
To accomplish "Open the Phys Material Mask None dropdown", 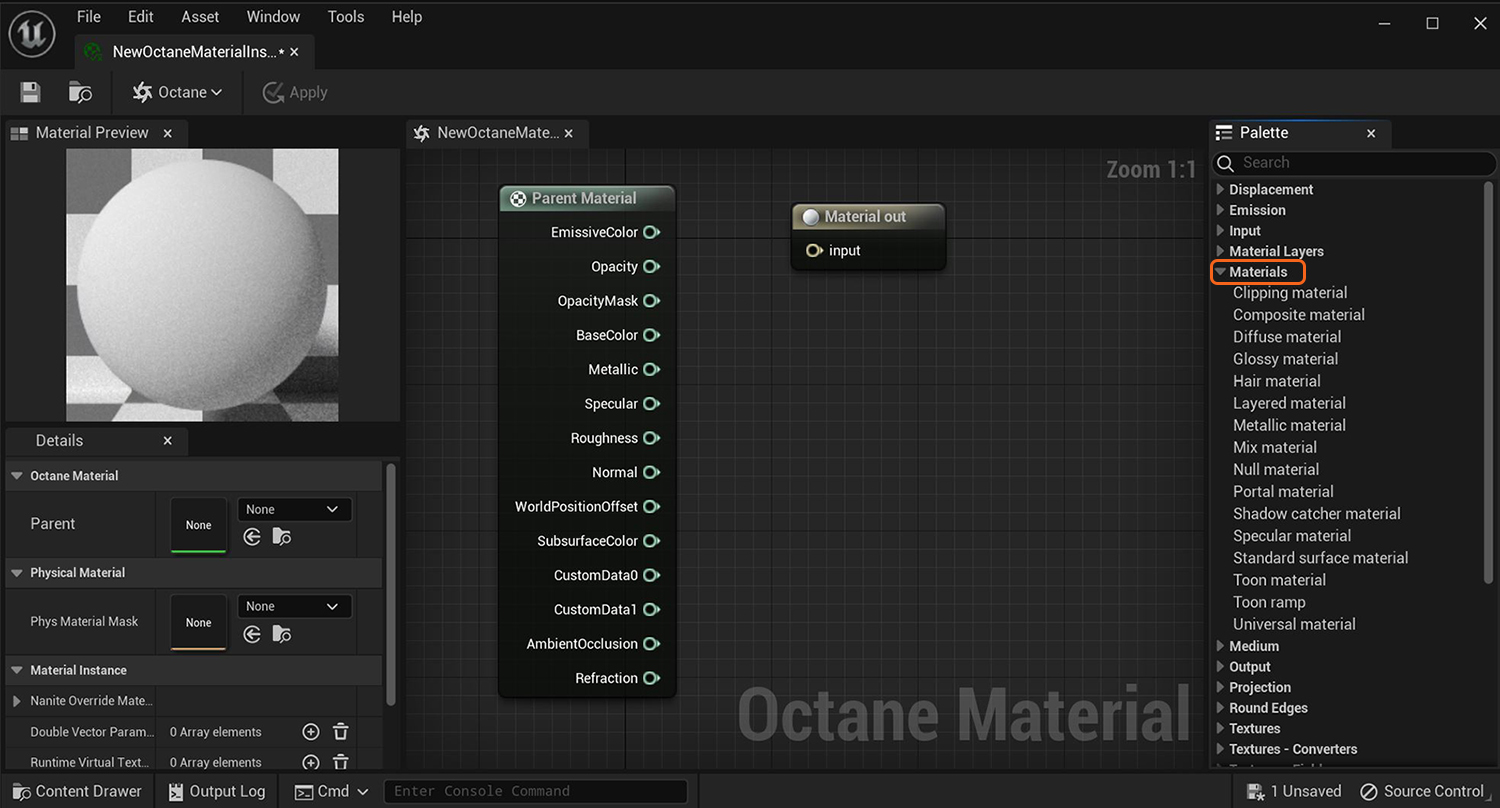I will [294, 606].
